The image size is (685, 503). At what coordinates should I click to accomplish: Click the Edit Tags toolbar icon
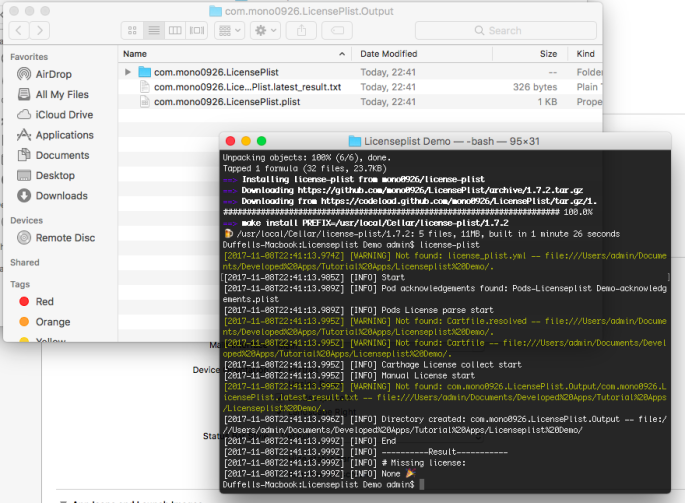point(336,31)
